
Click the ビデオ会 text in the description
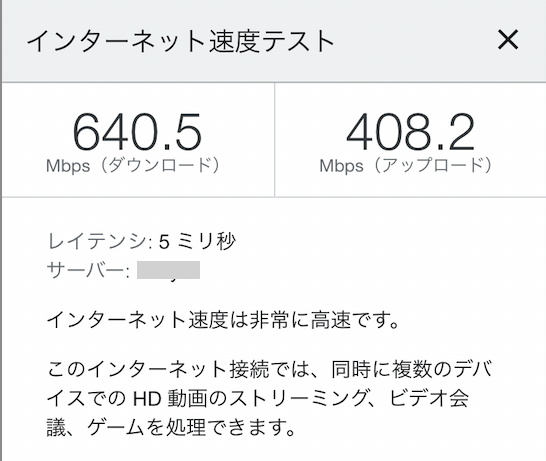pyautogui.click(x=428, y=398)
